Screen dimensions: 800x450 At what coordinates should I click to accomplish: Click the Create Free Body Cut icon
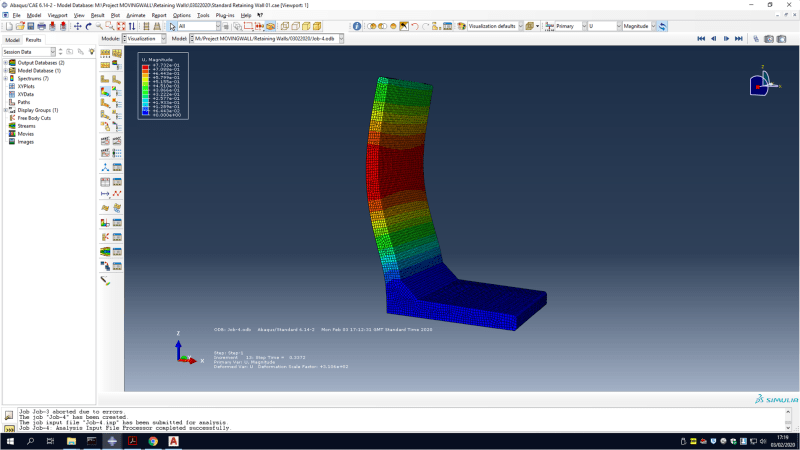[105, 237]
